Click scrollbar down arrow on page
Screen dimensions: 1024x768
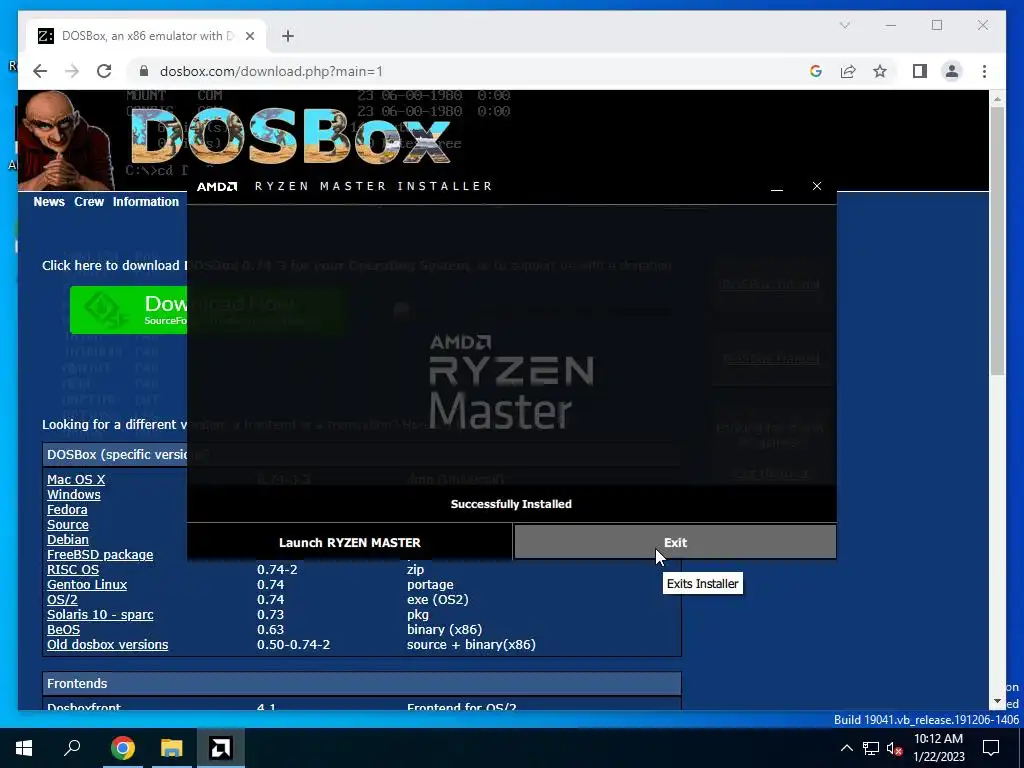pyautogui.click(x=997, y=701)
